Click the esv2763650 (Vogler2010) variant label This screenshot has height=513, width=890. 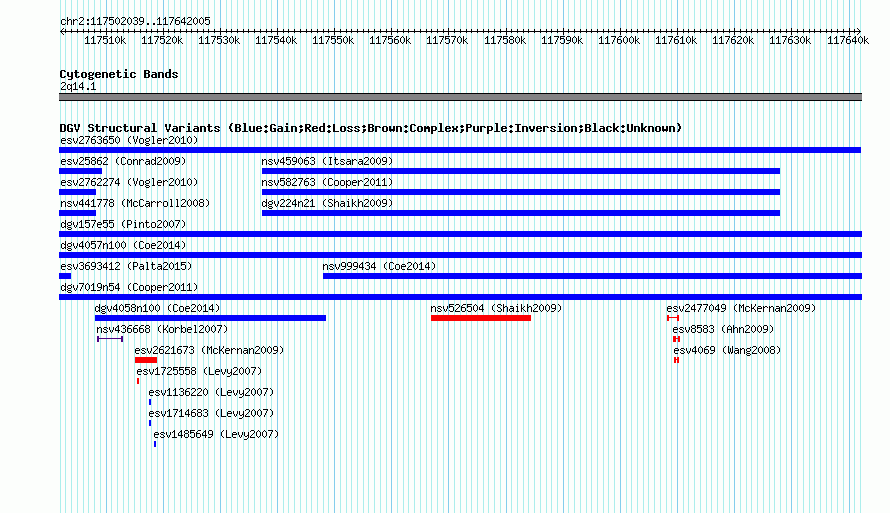point(129,140)
